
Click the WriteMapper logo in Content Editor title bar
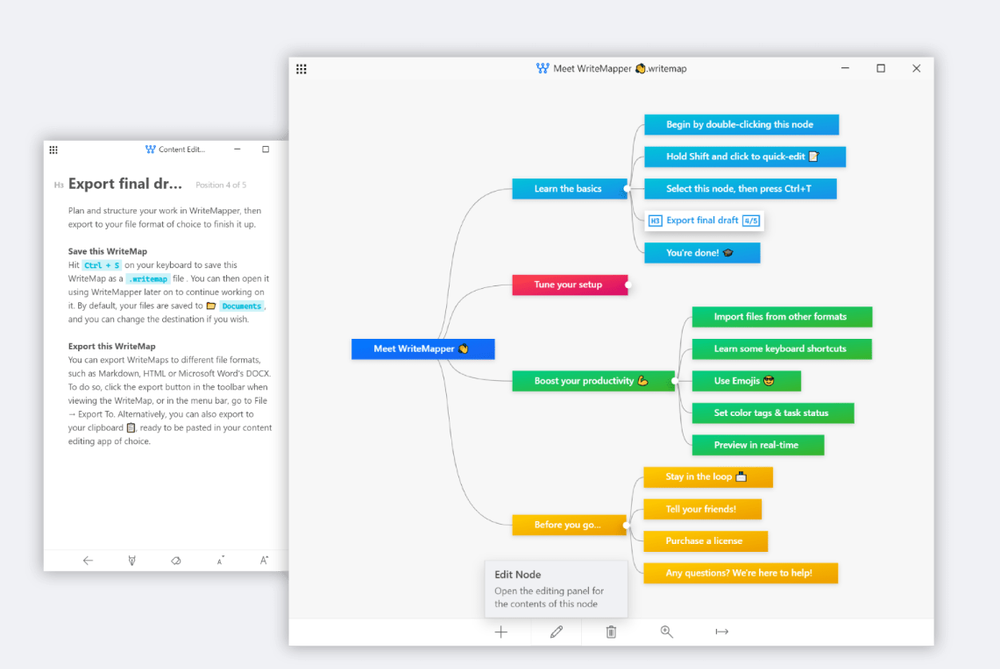(x=151, y=149)
